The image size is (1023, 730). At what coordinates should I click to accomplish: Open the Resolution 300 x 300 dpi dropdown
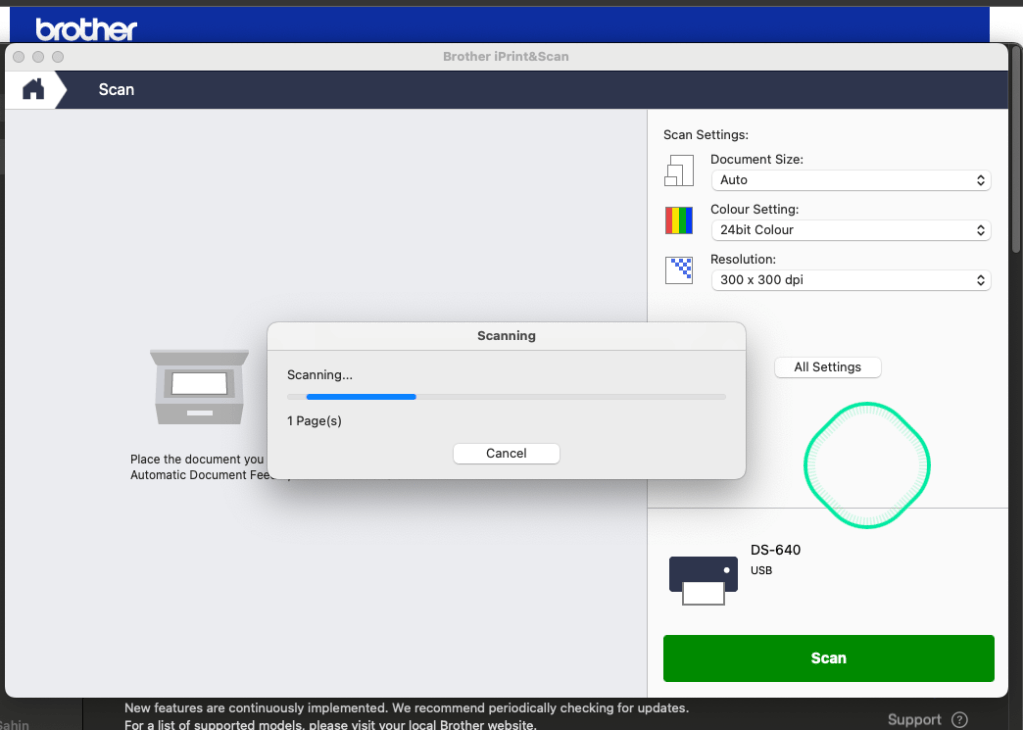[851, 280]
